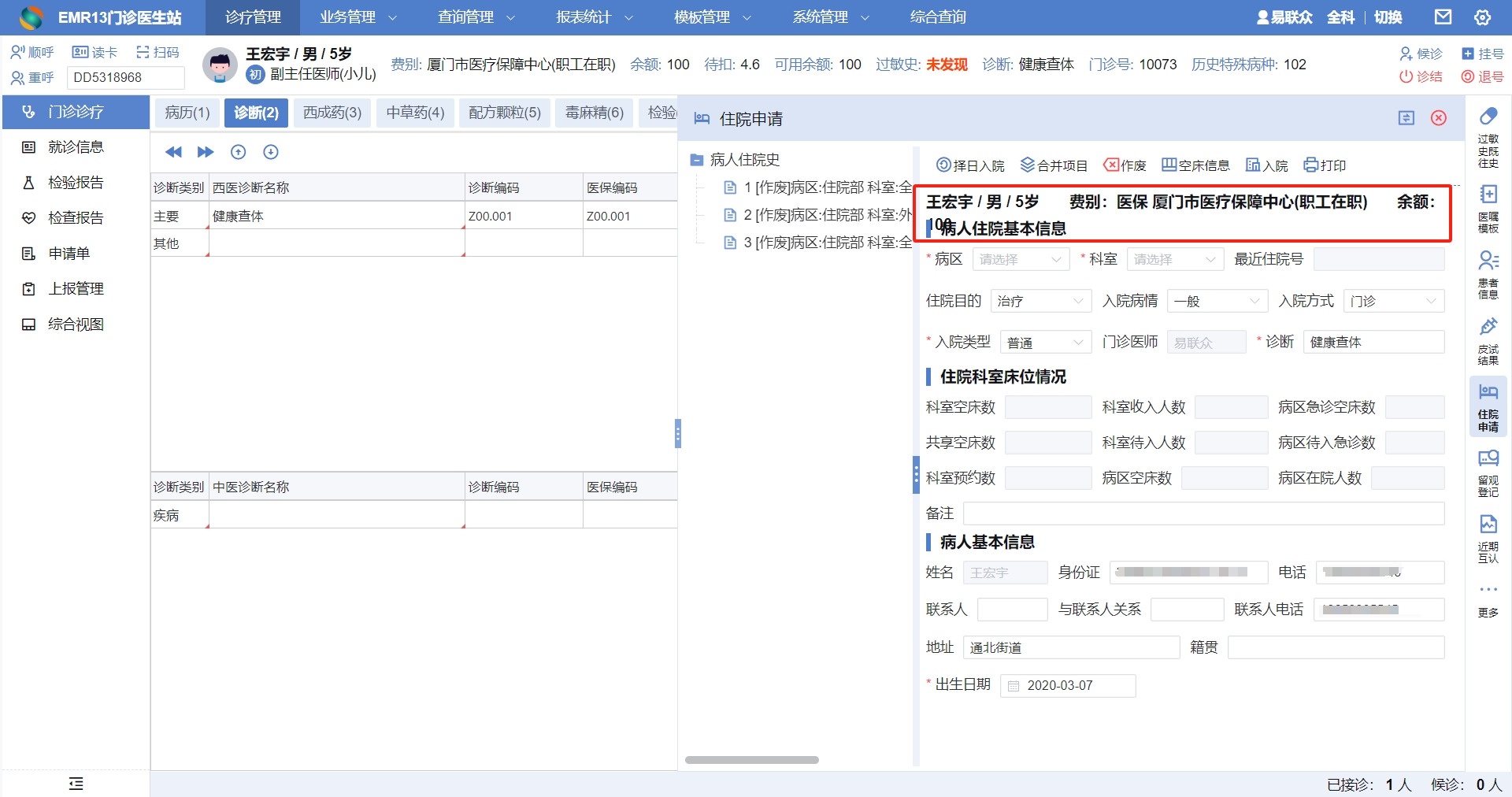Click the 重呼 recall button
Viewport: 1512px width, 797px height.
pos(31,77)
